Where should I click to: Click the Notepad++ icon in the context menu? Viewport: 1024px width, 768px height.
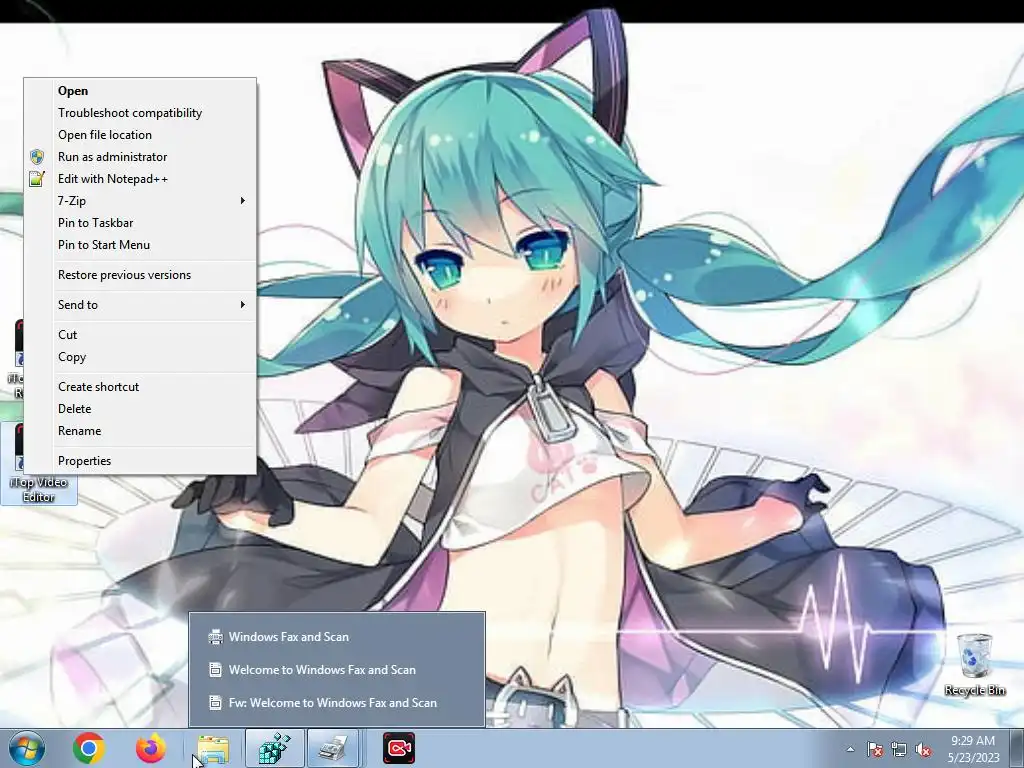[x=37, y=178]
